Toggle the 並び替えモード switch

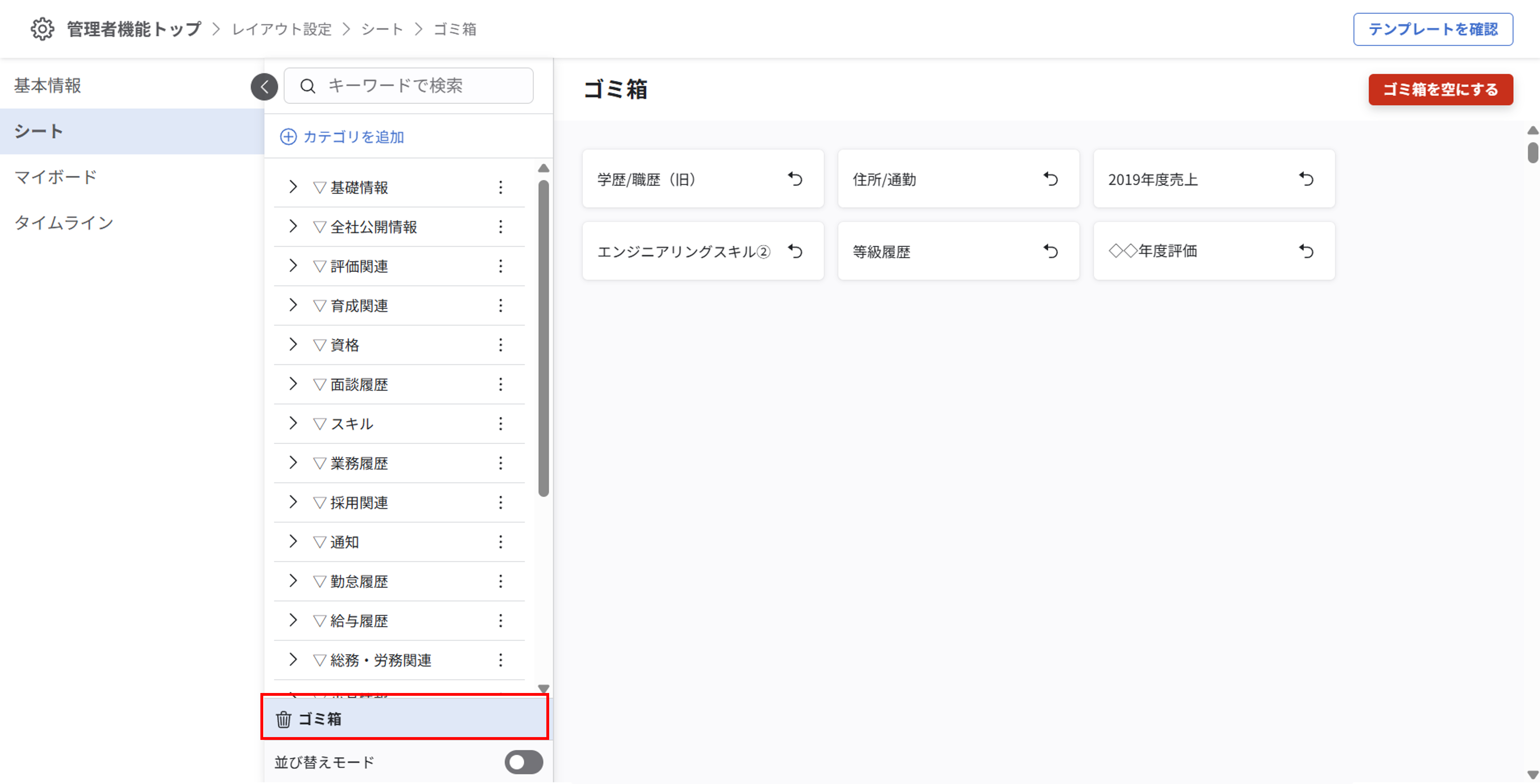coord(524,762)
